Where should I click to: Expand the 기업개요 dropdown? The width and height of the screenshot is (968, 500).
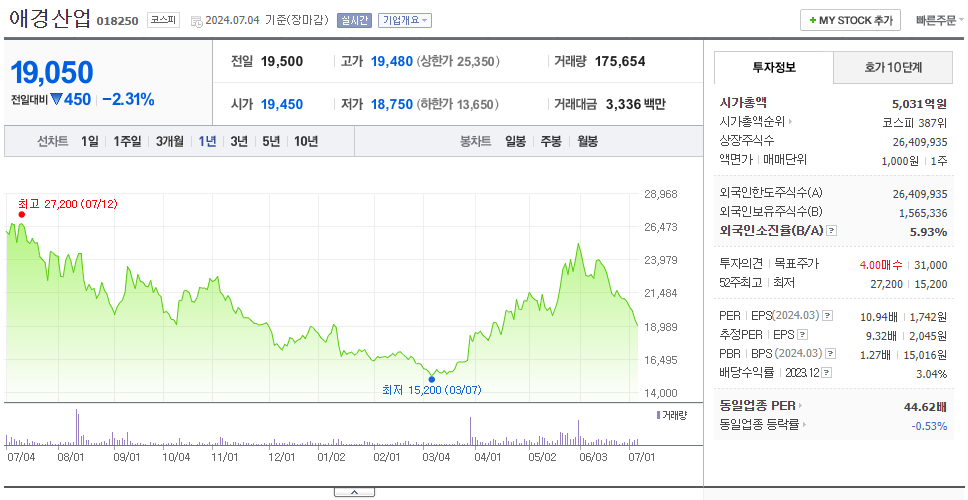click(404, 20)
